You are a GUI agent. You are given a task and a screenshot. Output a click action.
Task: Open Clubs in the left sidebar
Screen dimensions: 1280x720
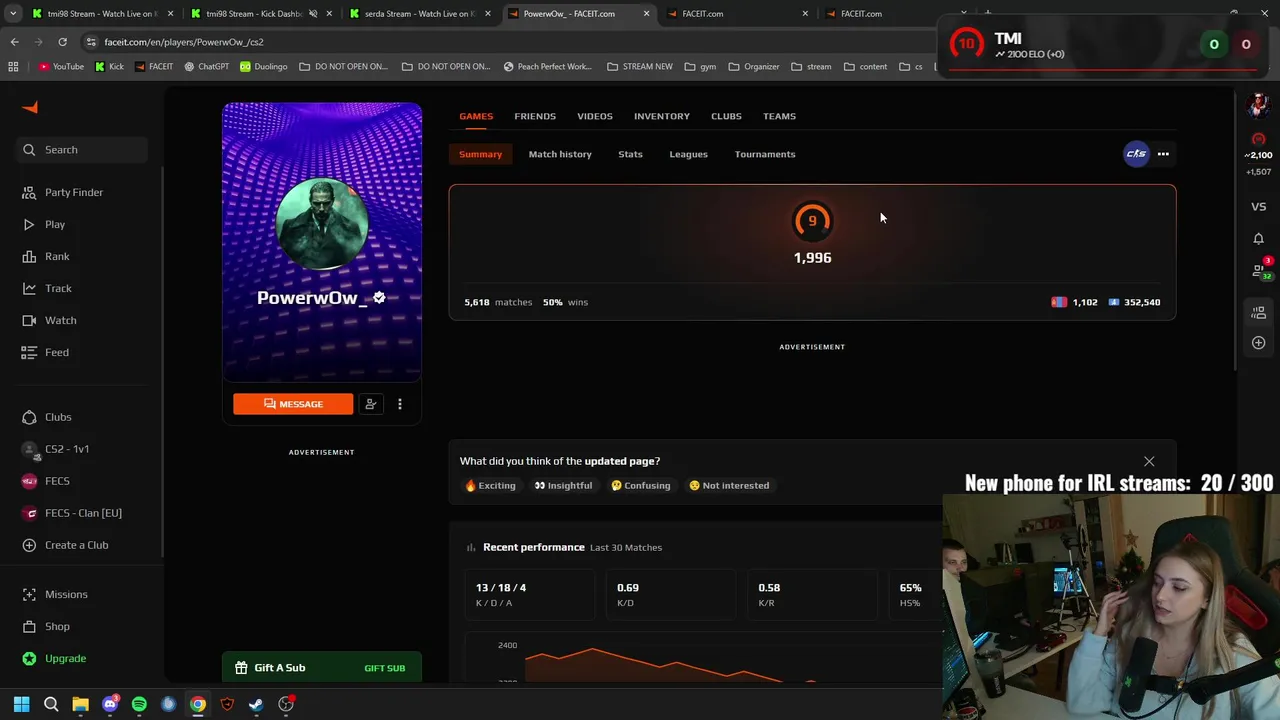coord(47,417)
